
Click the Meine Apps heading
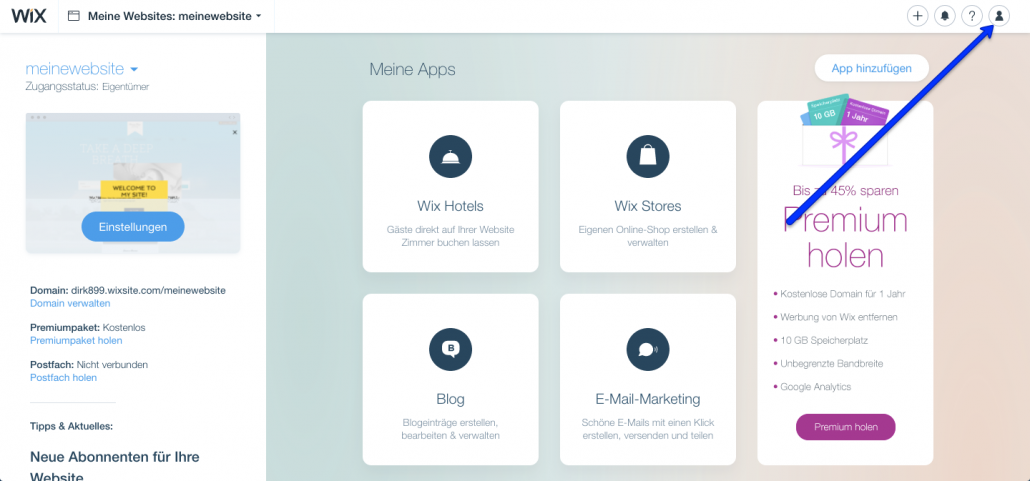pos(412,69)
